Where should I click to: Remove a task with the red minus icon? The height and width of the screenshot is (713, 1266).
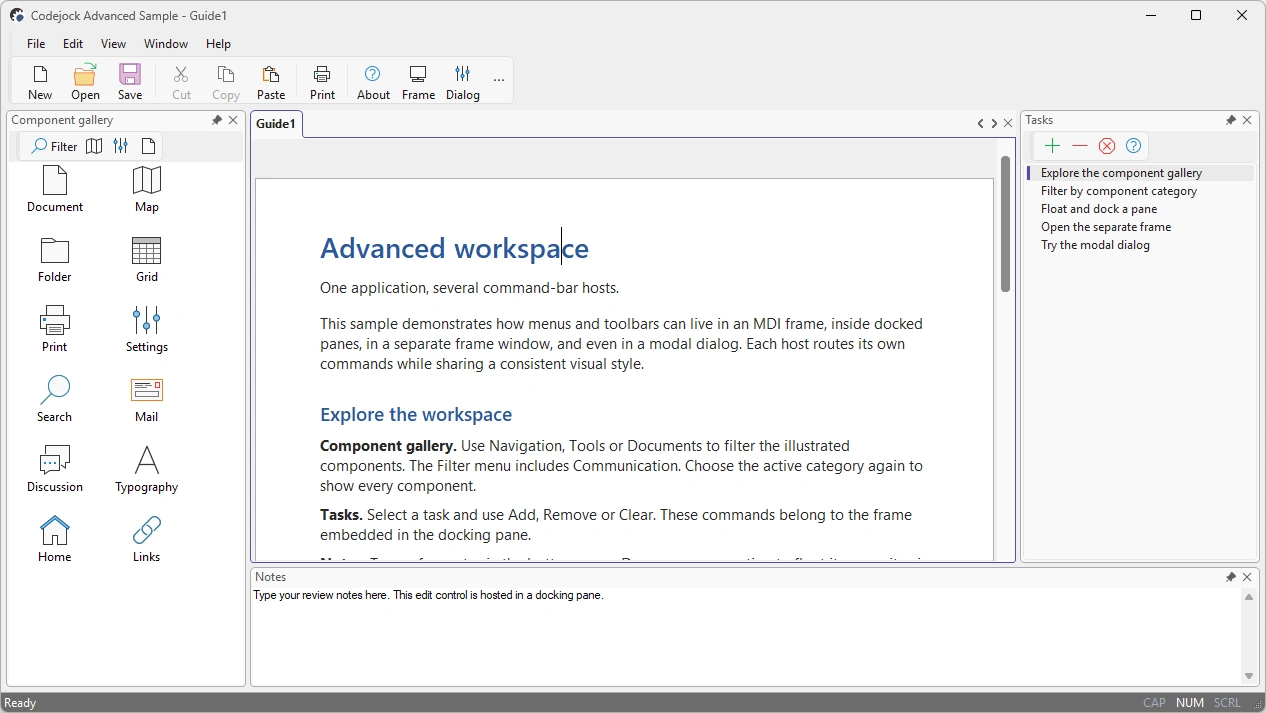[1079, 146]
